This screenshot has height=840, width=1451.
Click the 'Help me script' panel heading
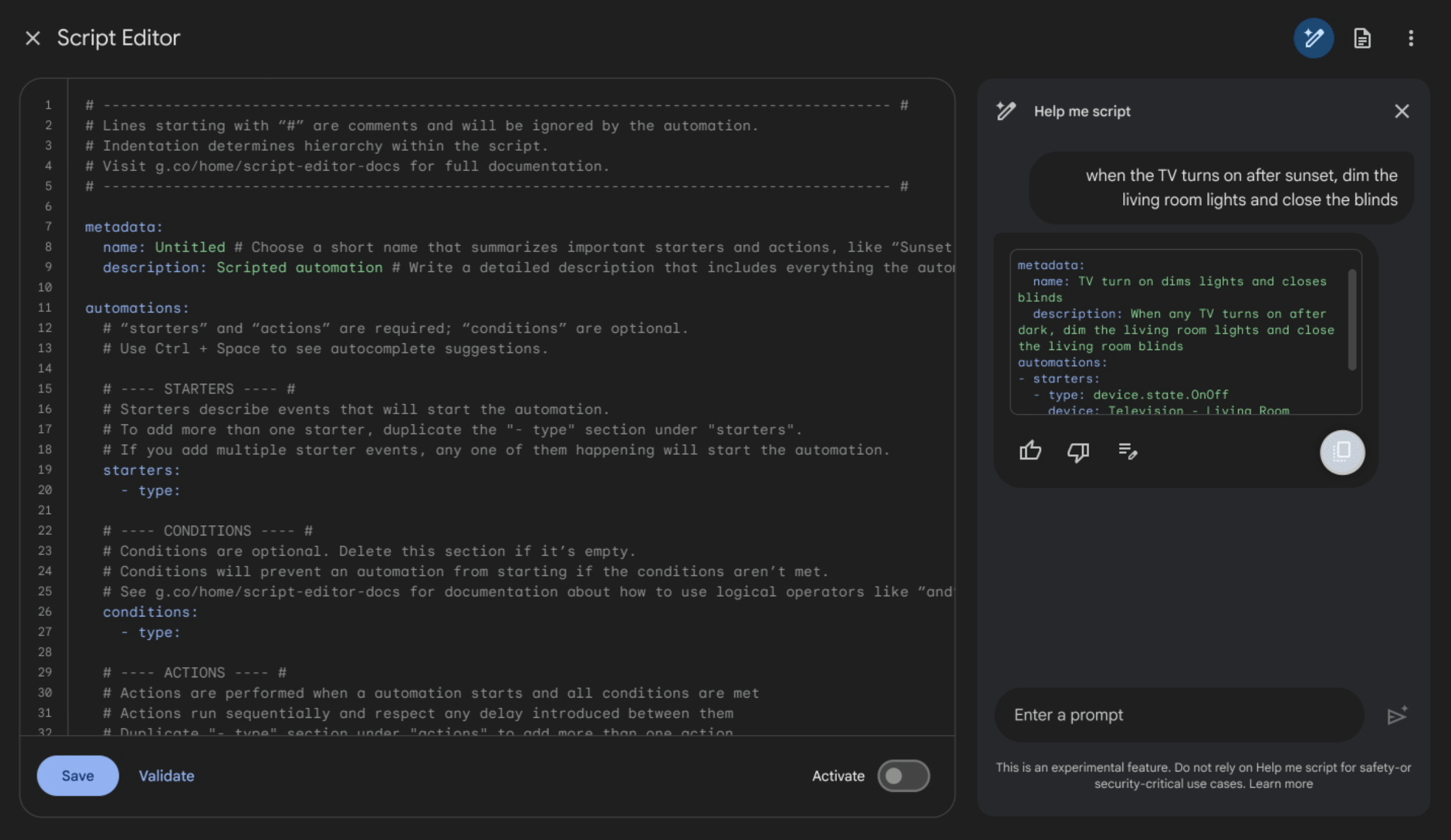click(x=1082, y=111)
